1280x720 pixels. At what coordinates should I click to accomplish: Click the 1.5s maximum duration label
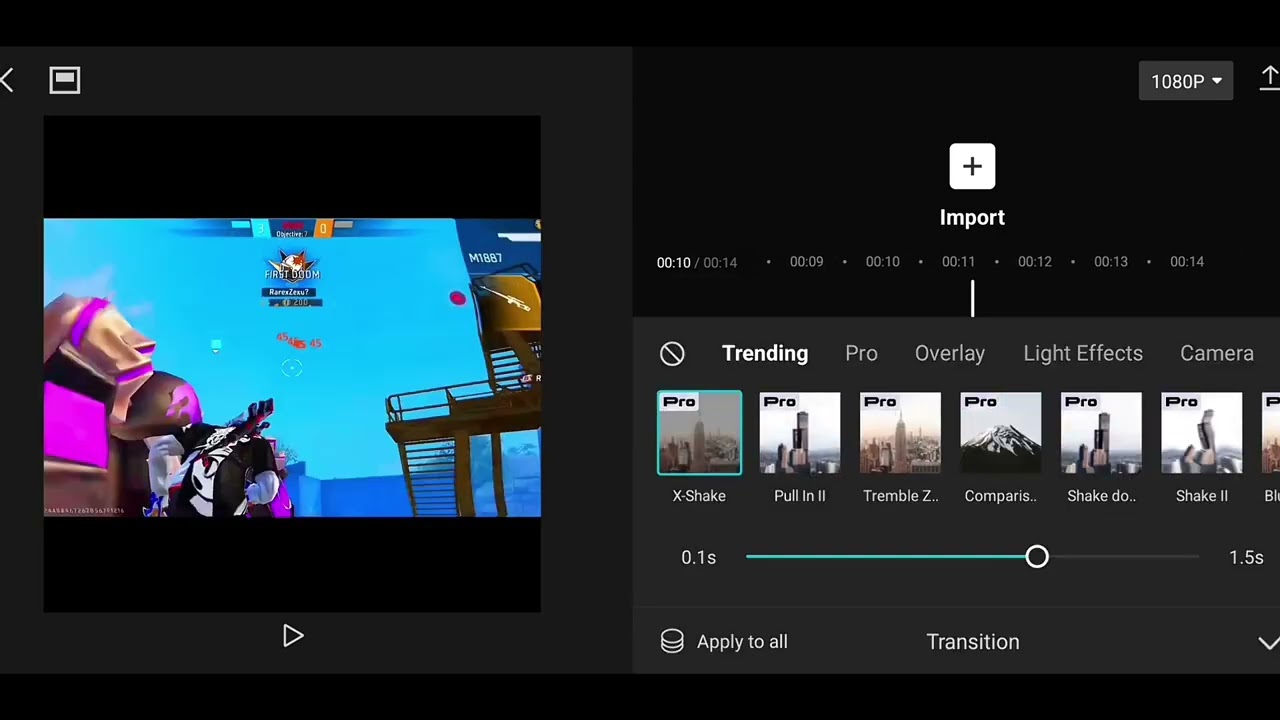(1246, 557)
